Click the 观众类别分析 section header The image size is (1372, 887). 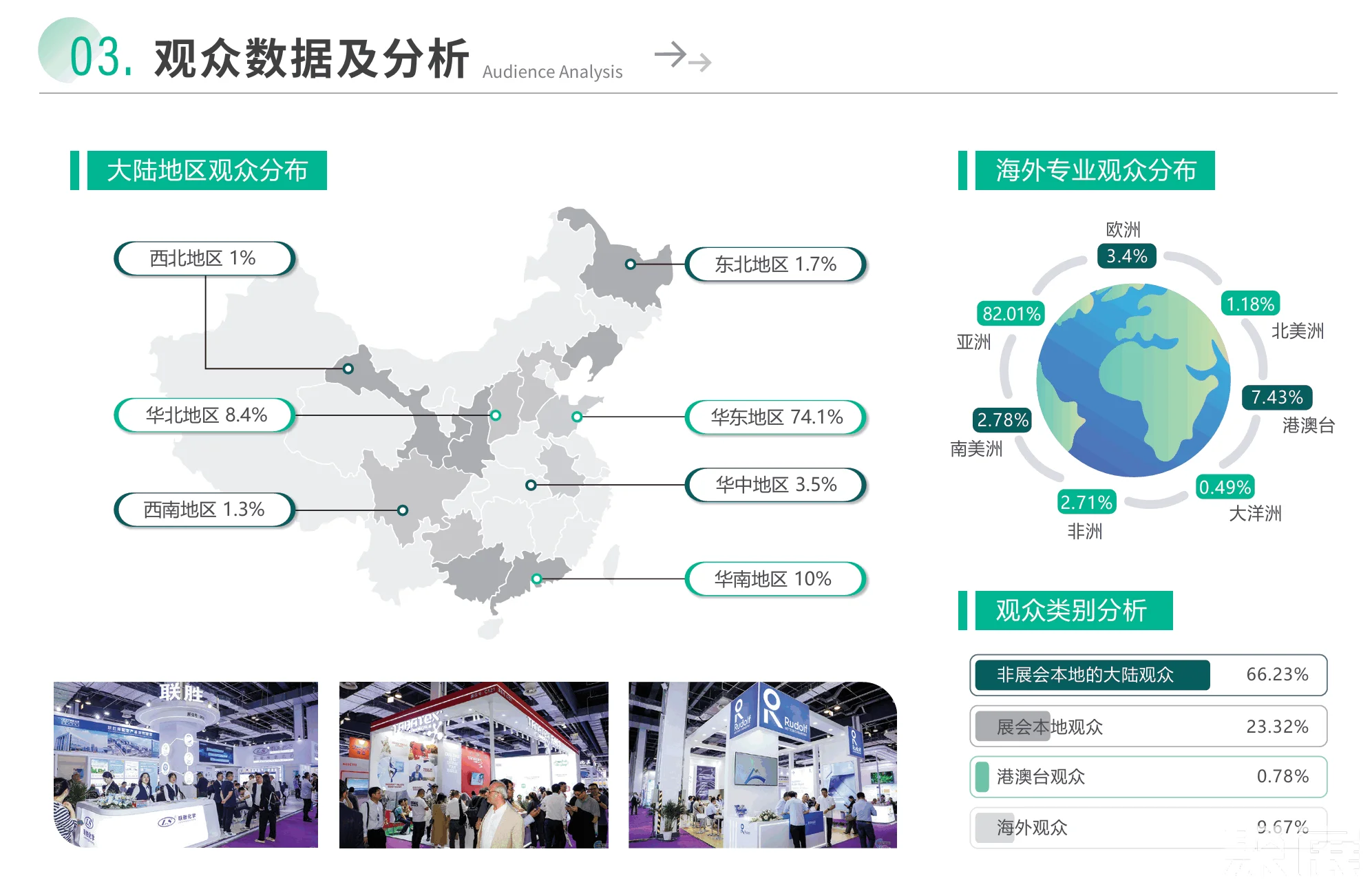pyautogui.click(x=1073, y=610)
